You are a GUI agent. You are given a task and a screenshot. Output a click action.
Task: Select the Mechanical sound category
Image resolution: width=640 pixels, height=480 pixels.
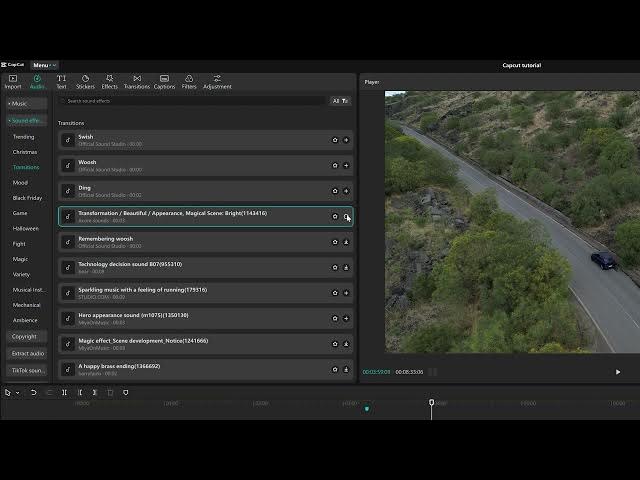[27, 305]
